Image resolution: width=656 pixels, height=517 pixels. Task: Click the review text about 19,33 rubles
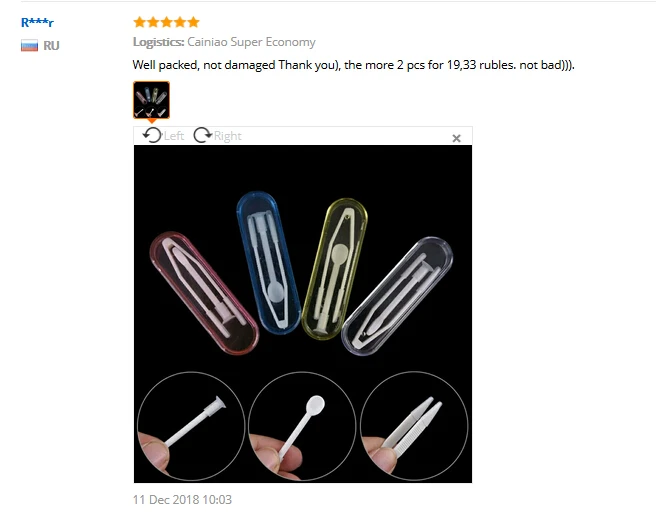click(354, 65)
